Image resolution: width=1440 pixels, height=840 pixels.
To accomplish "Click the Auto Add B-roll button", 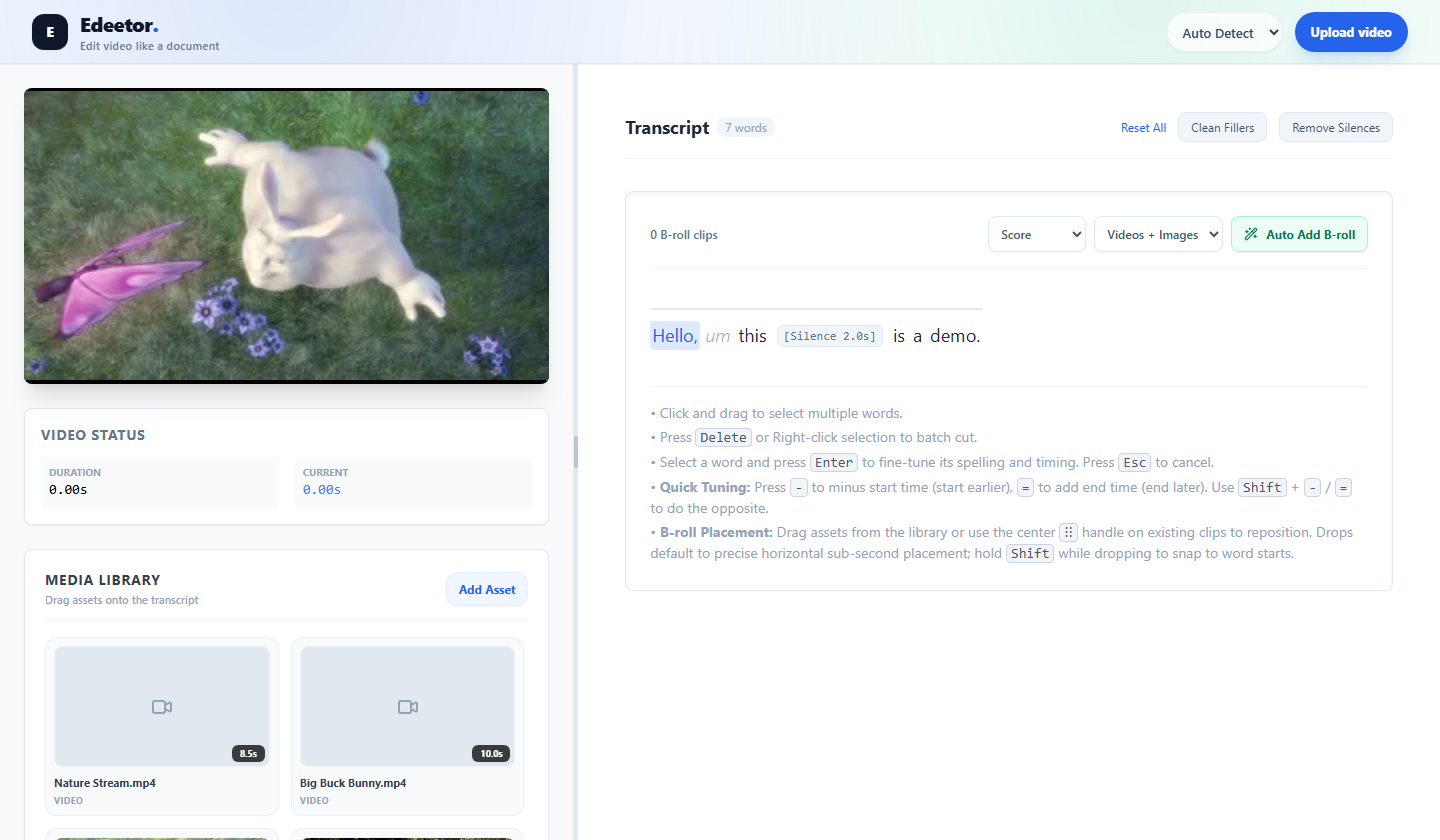I will (1299, 234).
